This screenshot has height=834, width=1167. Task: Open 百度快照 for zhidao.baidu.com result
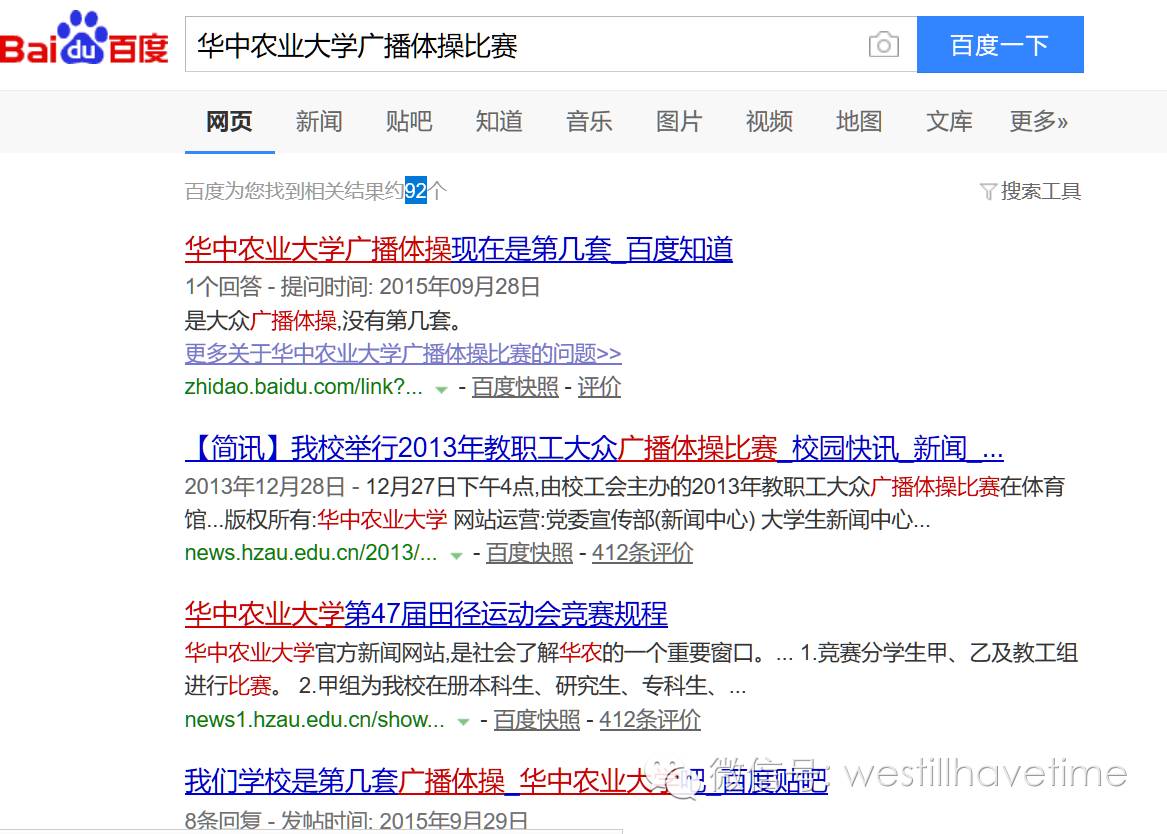pos(515,387)
